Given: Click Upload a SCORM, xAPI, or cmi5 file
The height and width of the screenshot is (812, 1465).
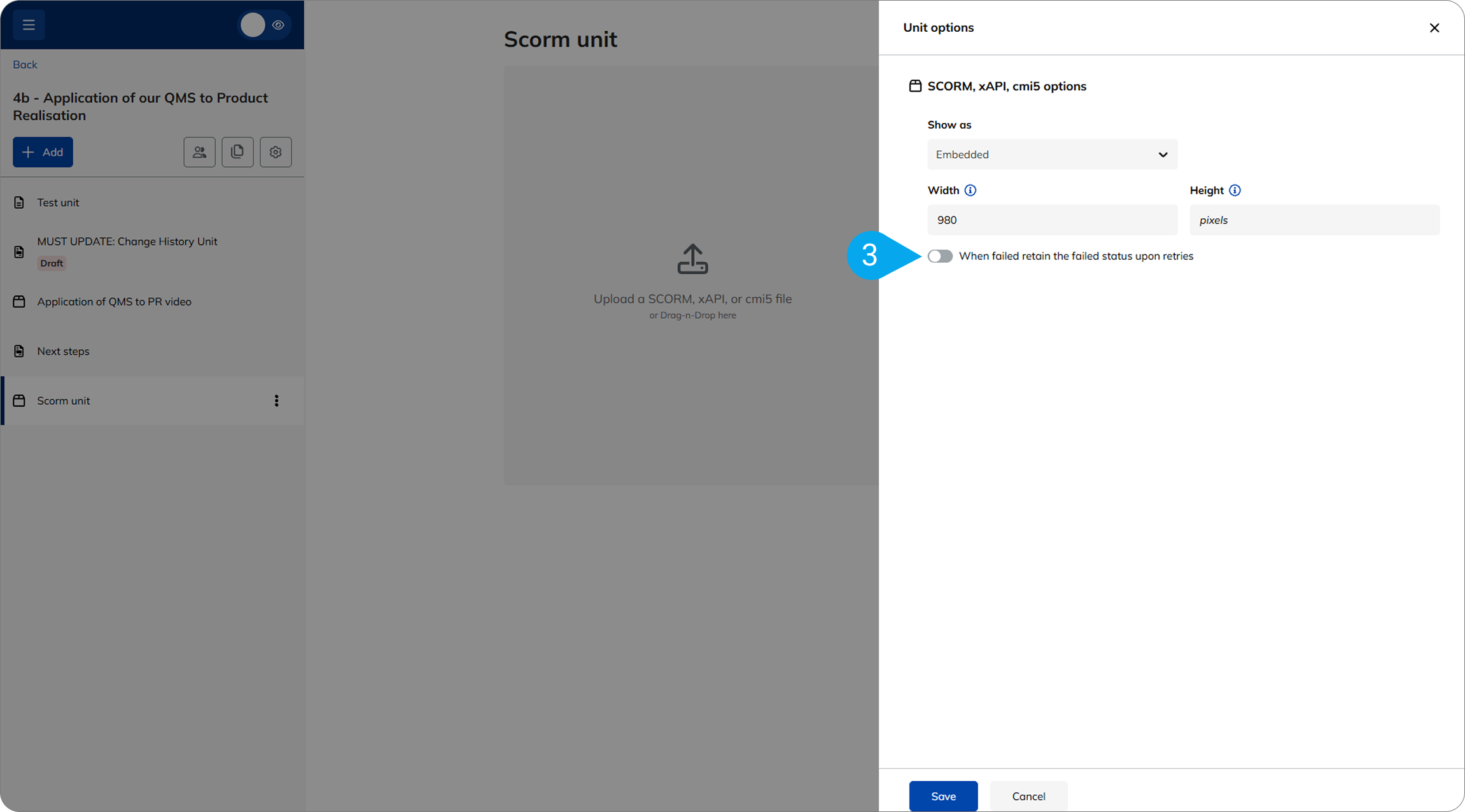Looking at the screenshot, I should [692, 298].
